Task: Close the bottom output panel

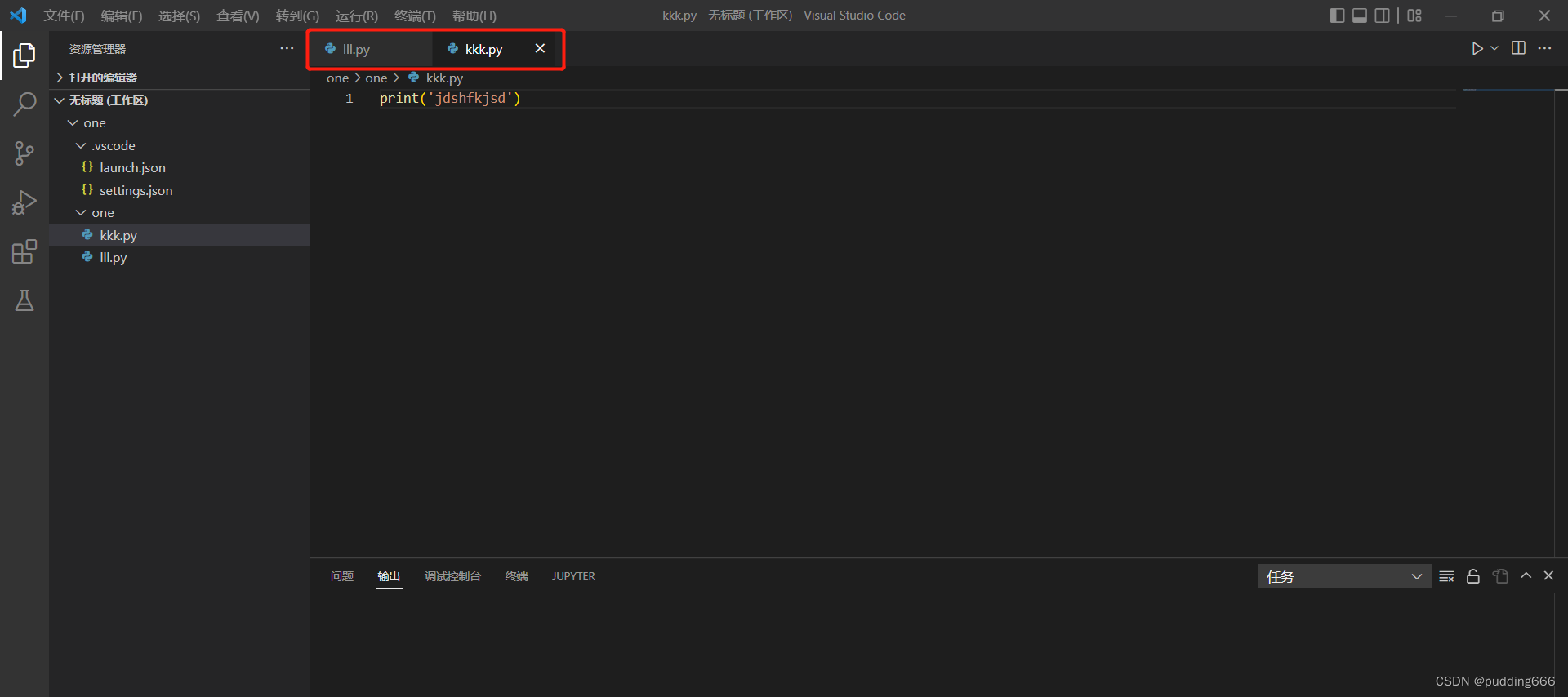Action: tap(1548, 575)
